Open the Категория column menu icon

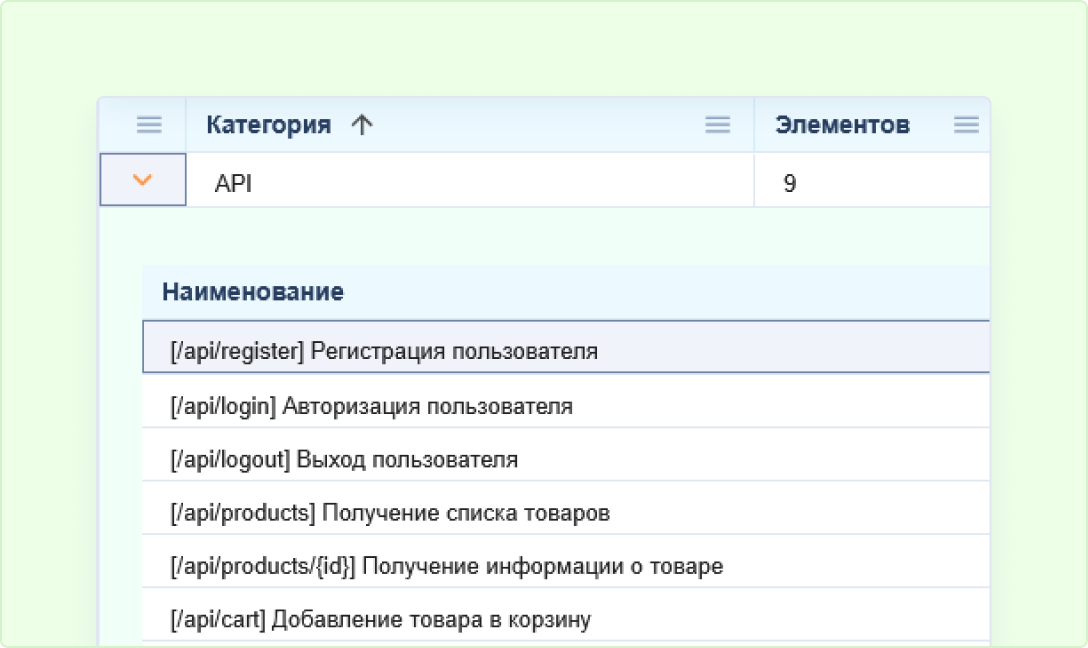(717, 125)
